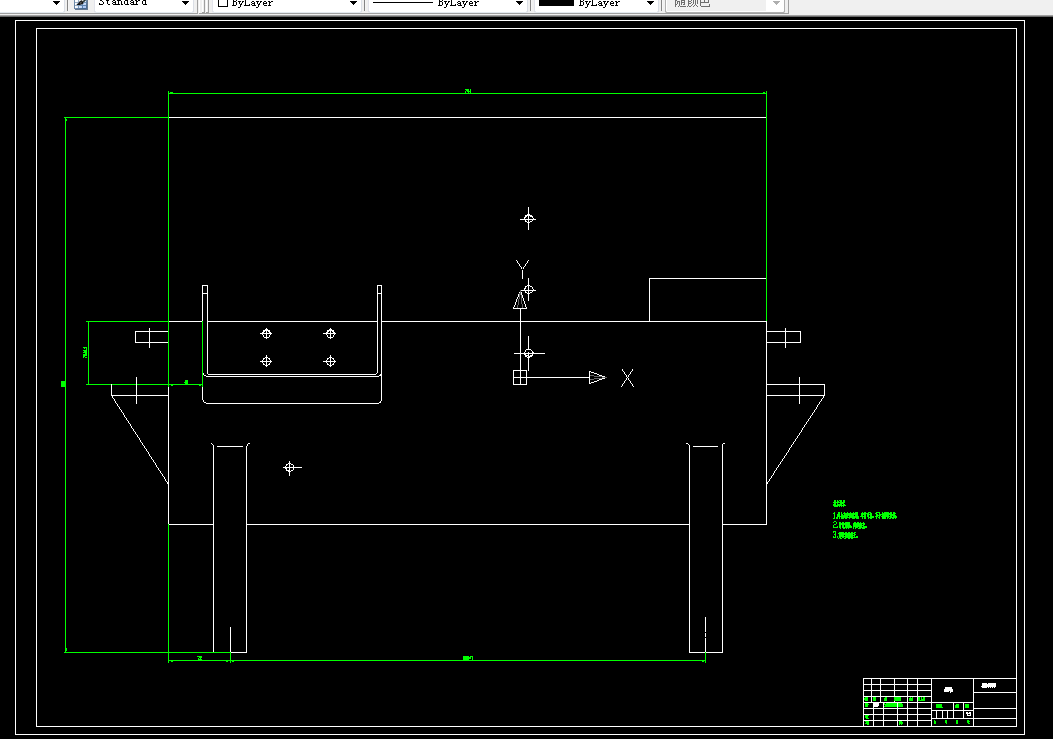Select the bottom-left bolt hole marker in the tray

pos(266,361)
